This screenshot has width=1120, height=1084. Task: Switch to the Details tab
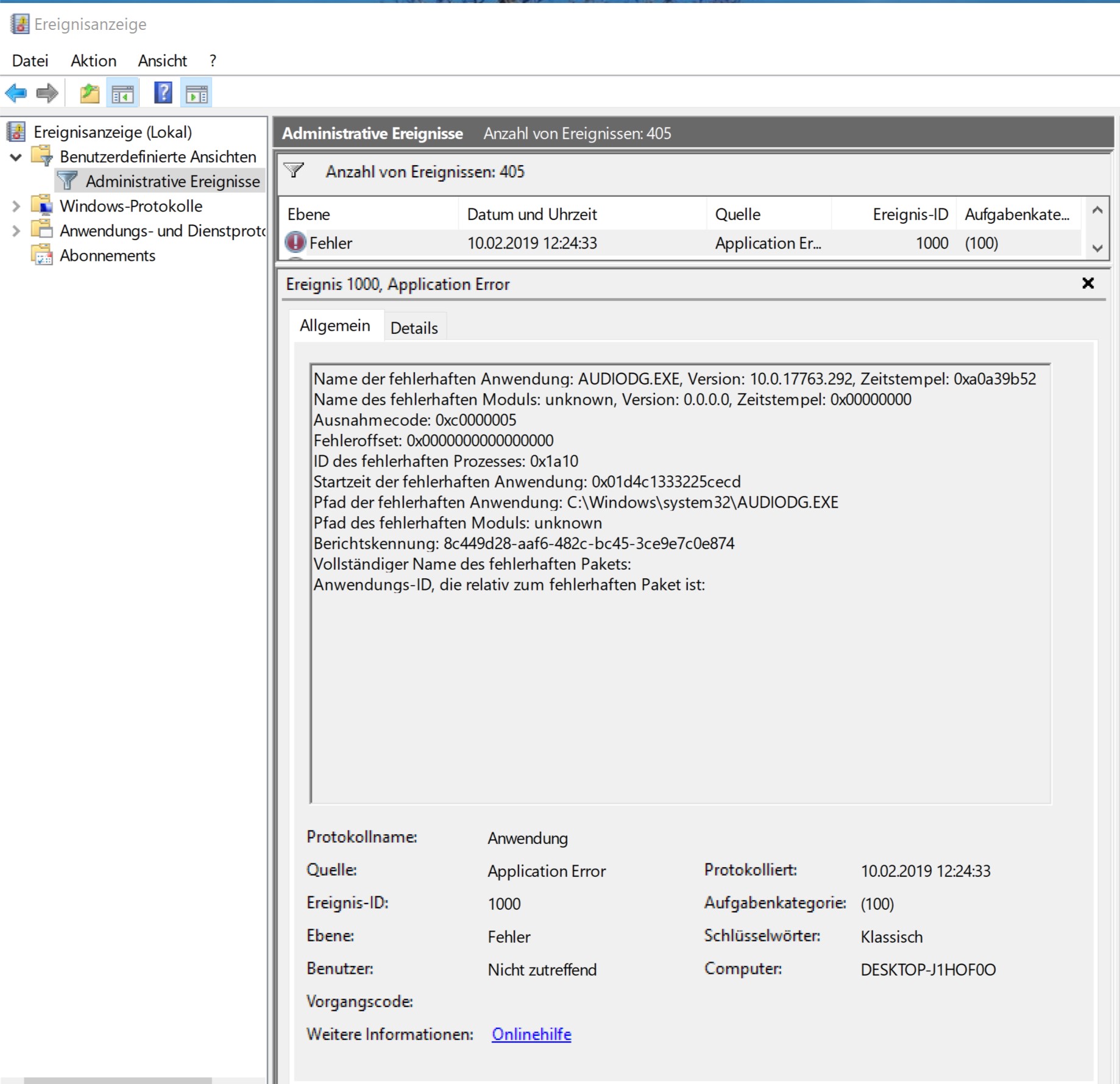point(414,328)
